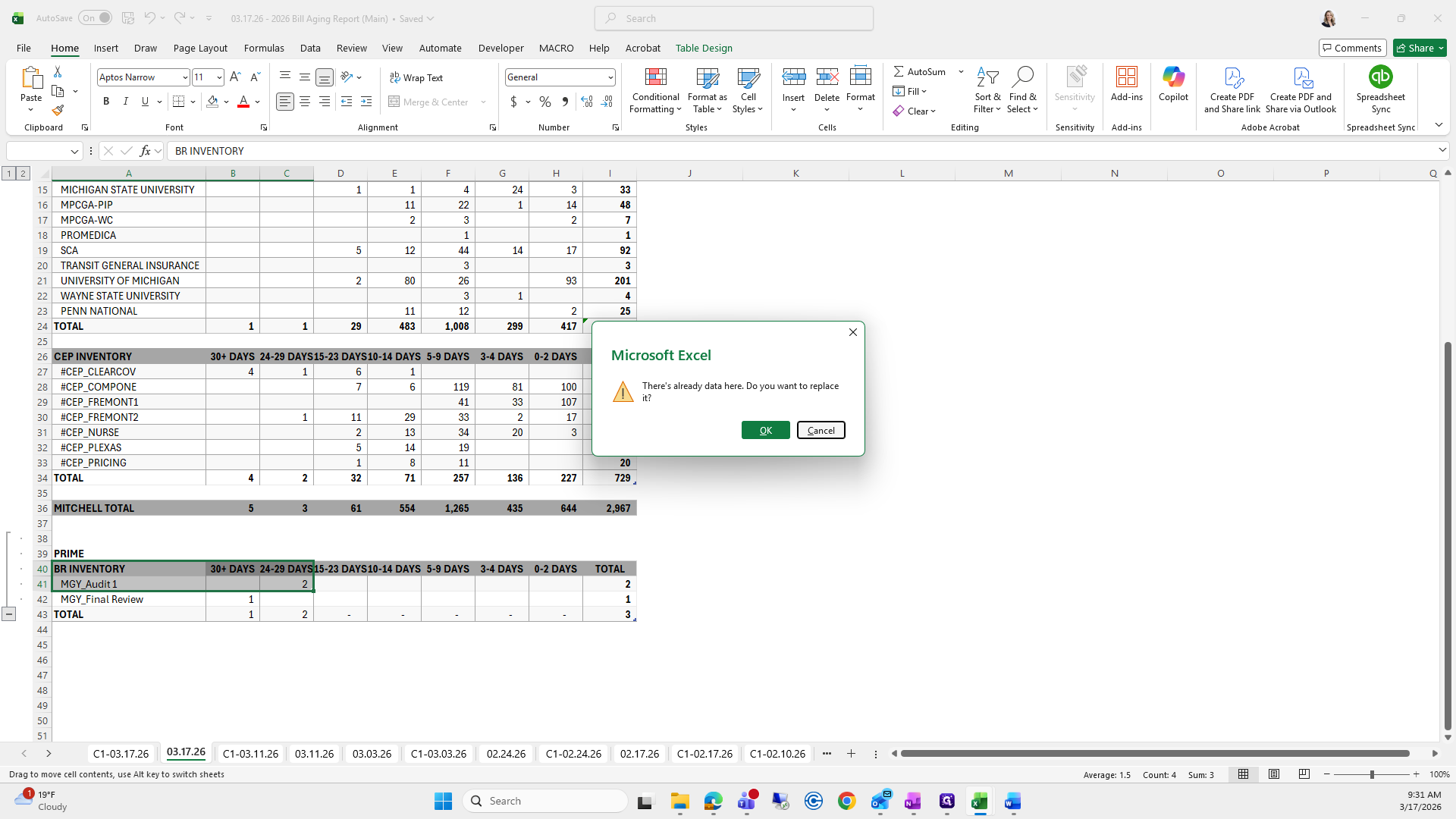Click the Copilot icon in ribbon

(x=1173, y=77)
